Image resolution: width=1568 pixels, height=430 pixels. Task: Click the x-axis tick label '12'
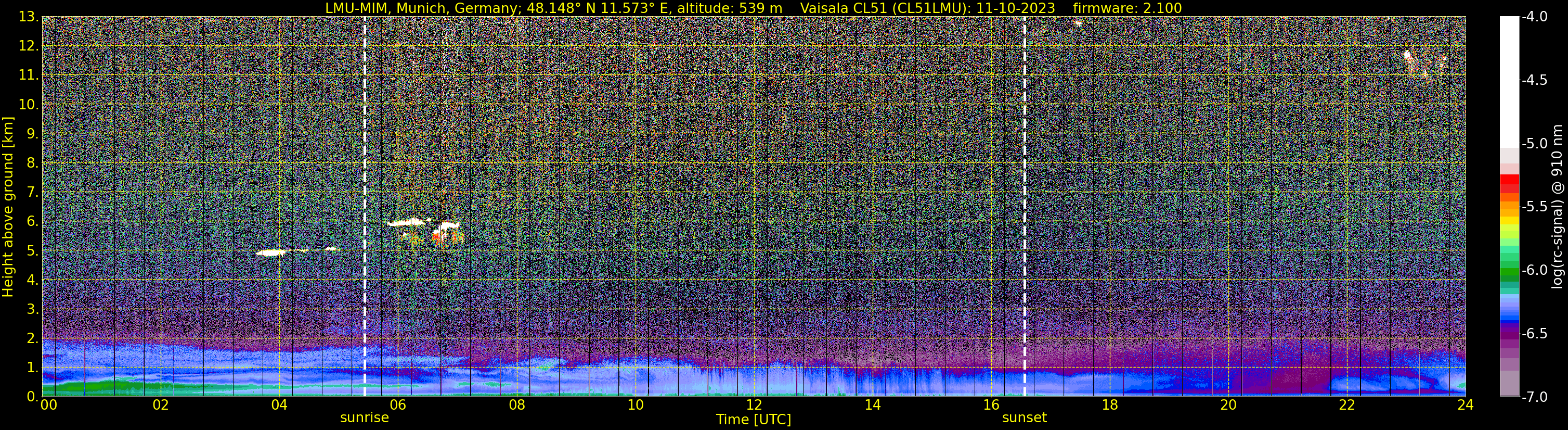pyautogui.click(x=754, y=405)
